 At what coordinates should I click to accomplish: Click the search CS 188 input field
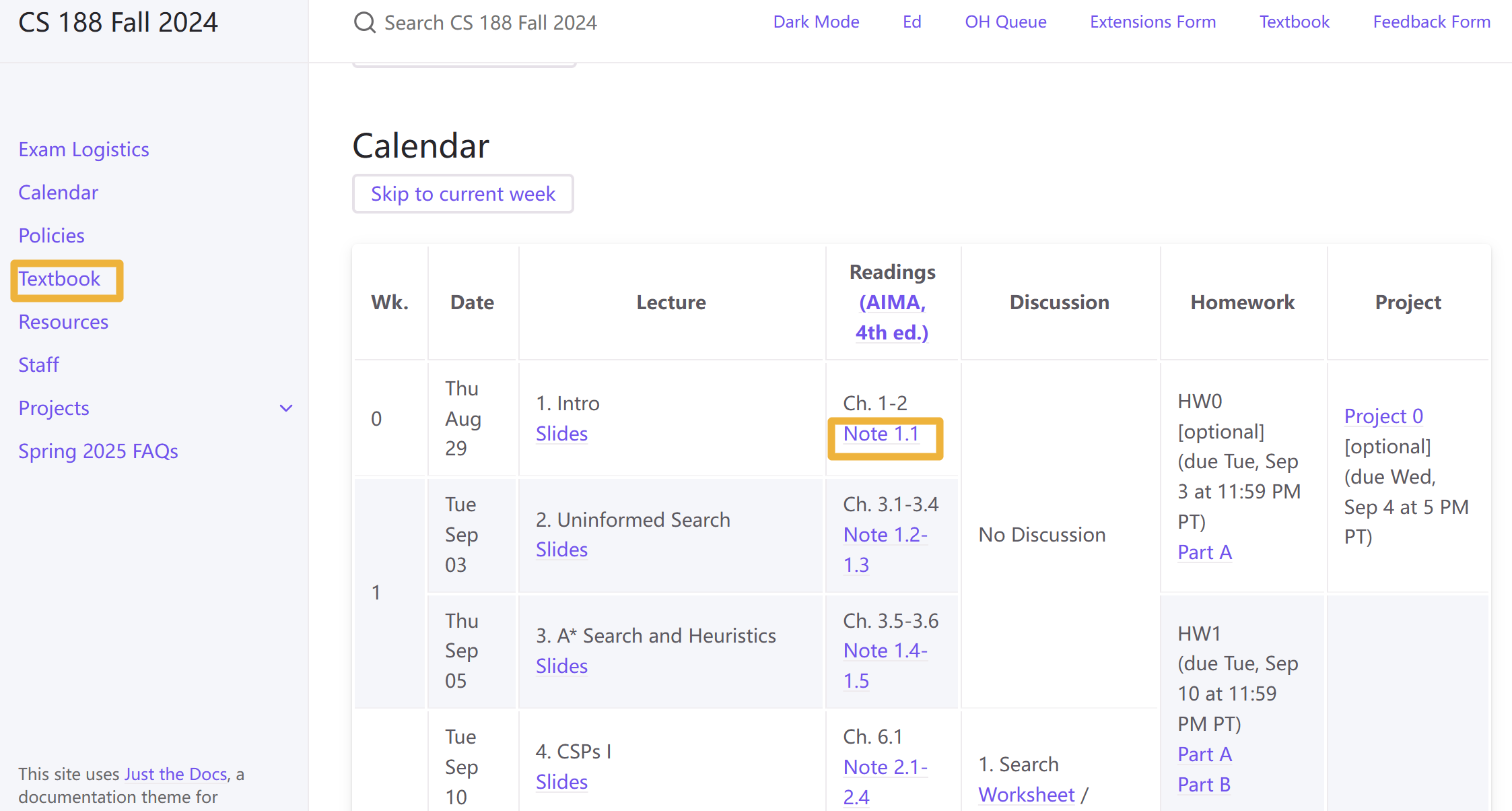pyautogui.click(x=490, y=23)
